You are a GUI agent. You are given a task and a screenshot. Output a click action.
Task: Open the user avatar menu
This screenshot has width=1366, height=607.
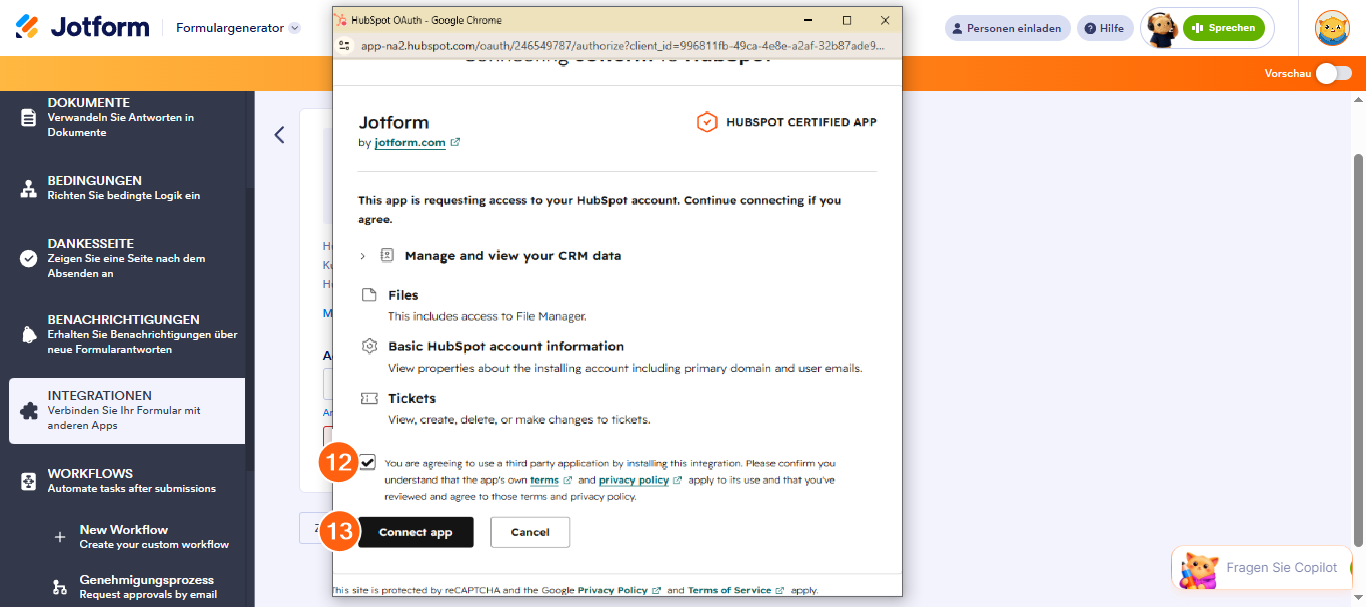click(1332, 28)
